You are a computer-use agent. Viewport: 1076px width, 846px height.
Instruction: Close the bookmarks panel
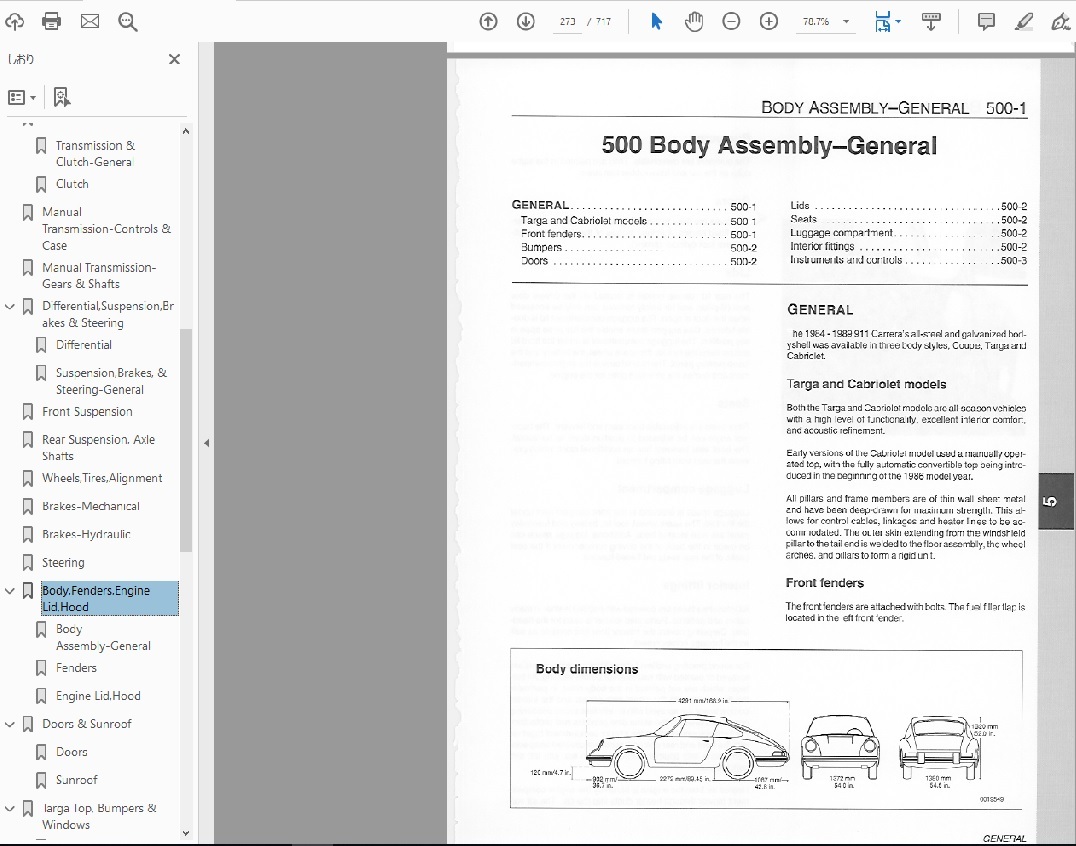(174, 60)
